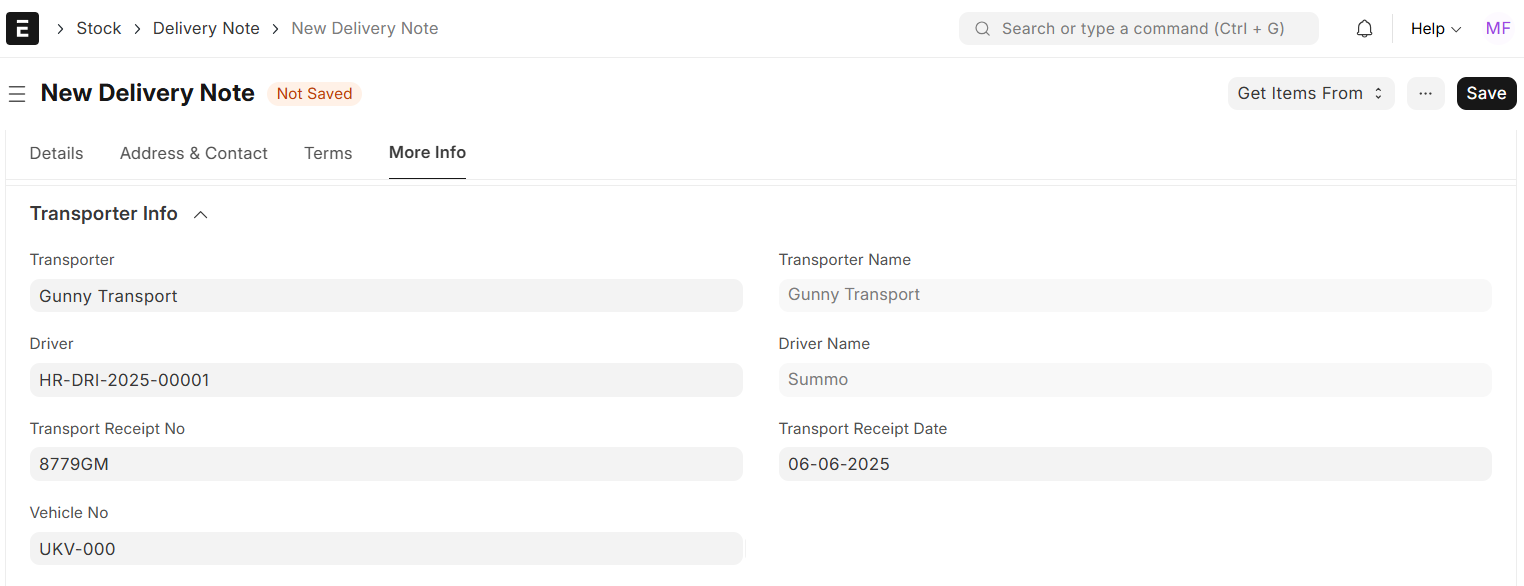
Task: Click the ERPNext home logo icon
Action: pos(22,28)
